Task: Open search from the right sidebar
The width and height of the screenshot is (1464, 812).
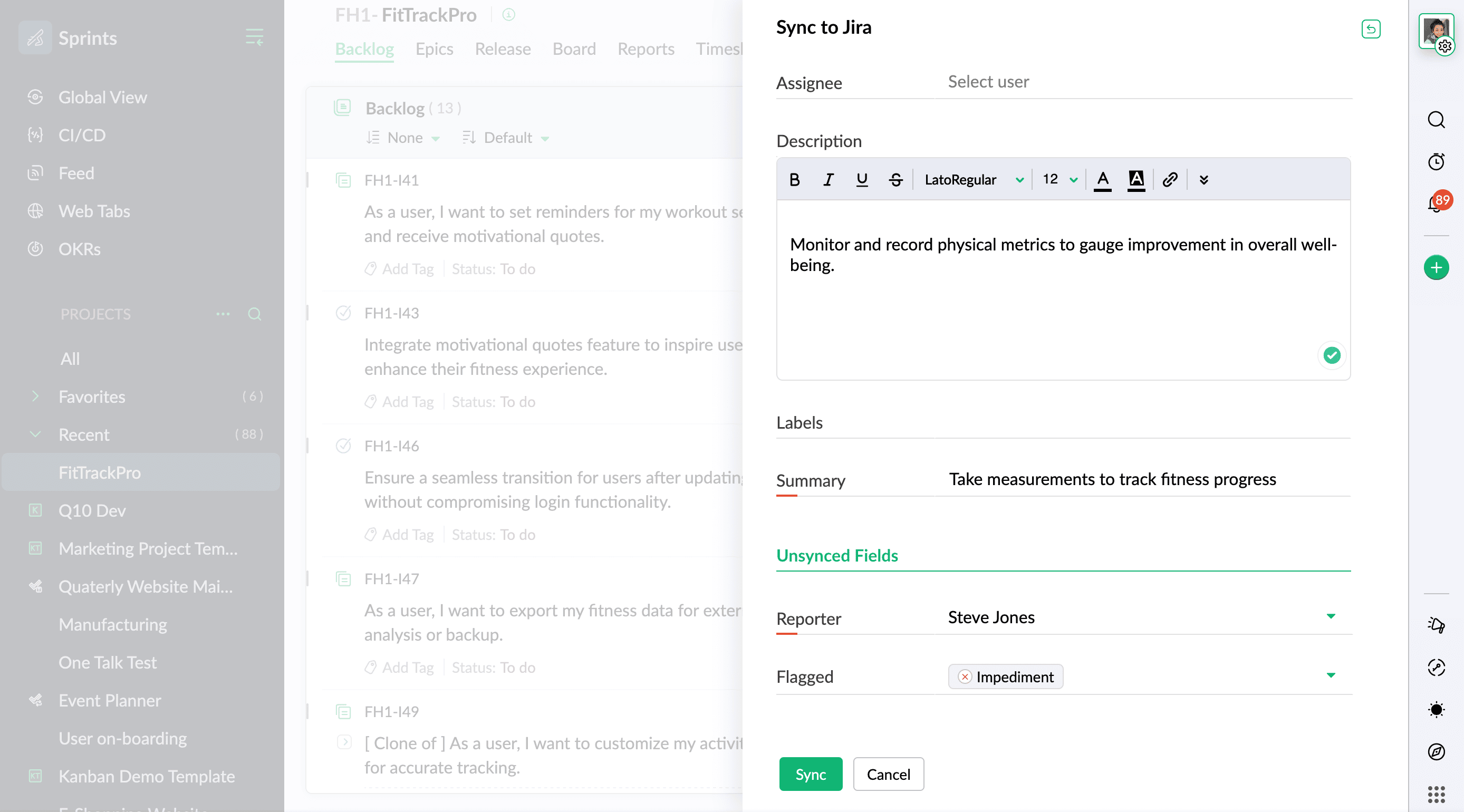Action: [x=1436, y=120]
